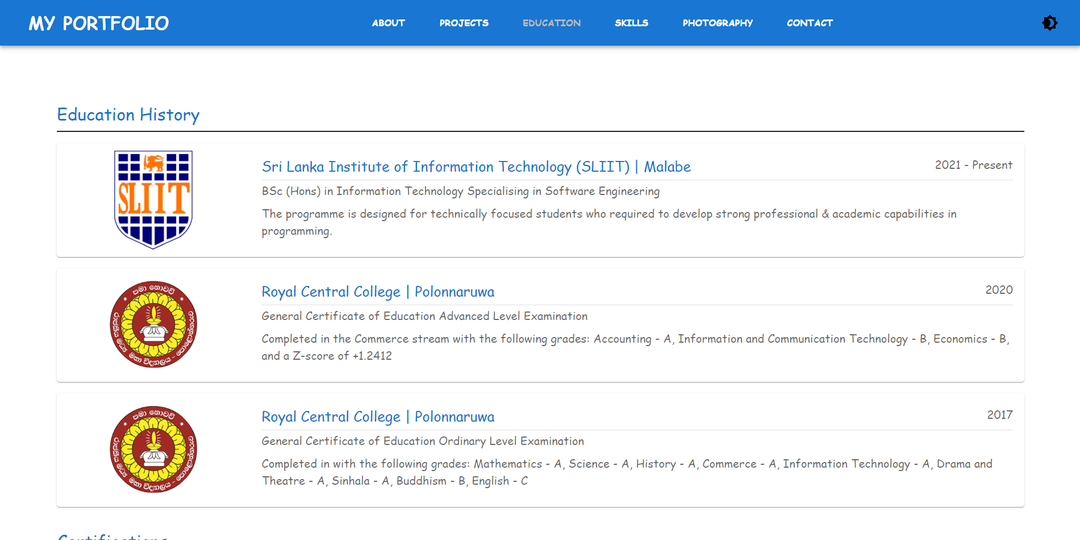Navigate to the Contact section
This screenshot has width=1080, height=540.
809,23
